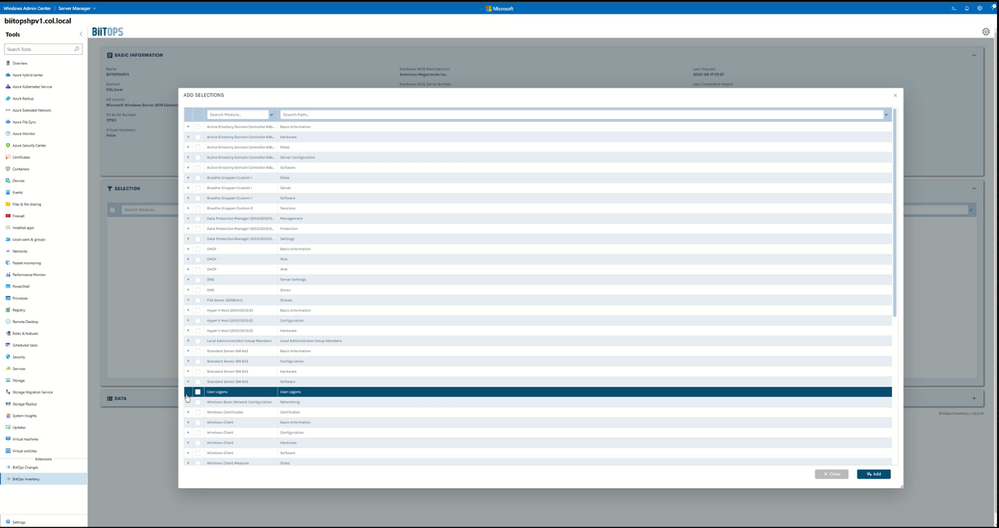Open System Insights tool
The width and height of the screenshot is (999, 528).
pos(24,416)
